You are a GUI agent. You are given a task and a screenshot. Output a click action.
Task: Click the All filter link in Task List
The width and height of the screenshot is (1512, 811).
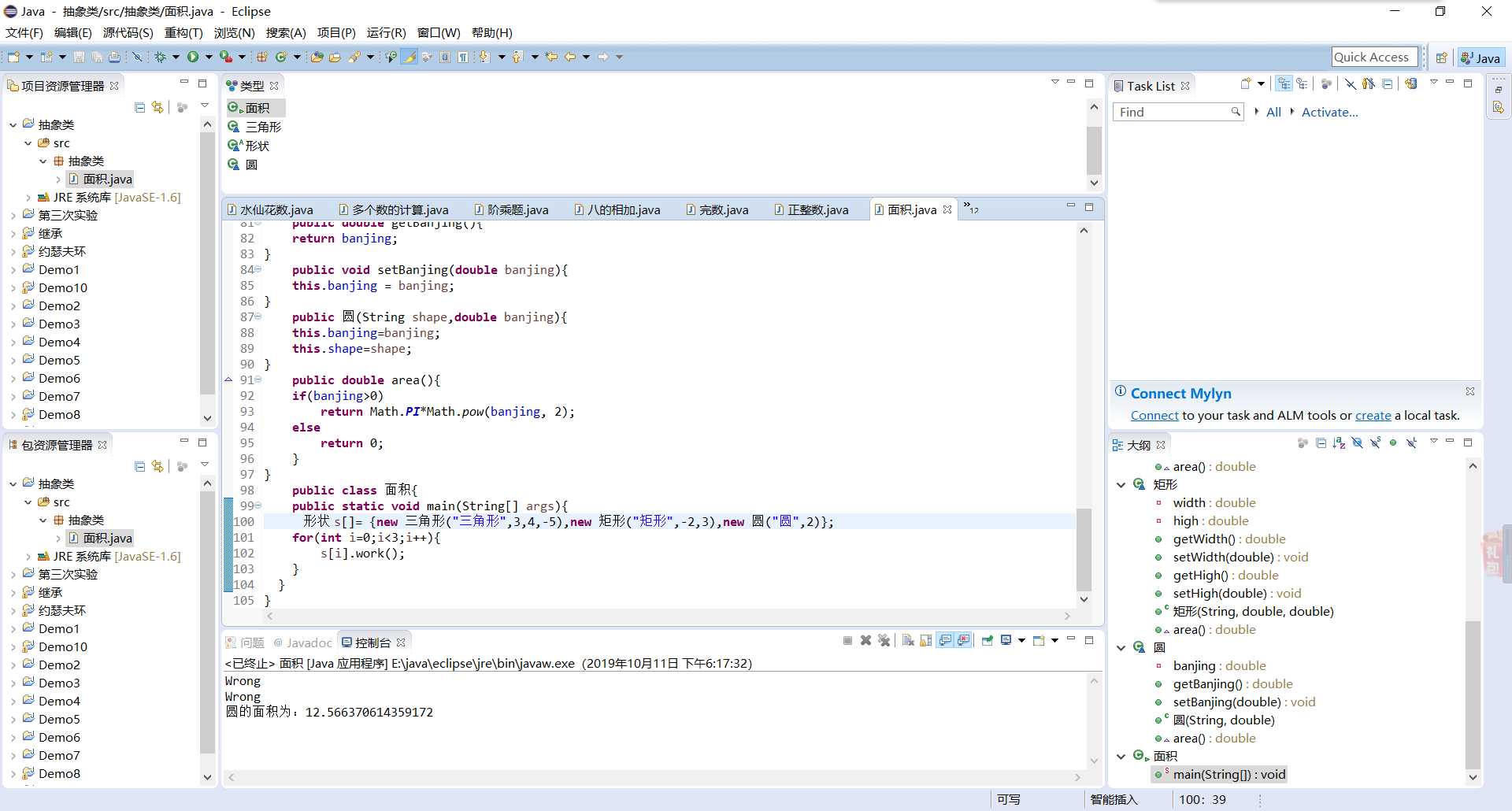point(1273,112)
